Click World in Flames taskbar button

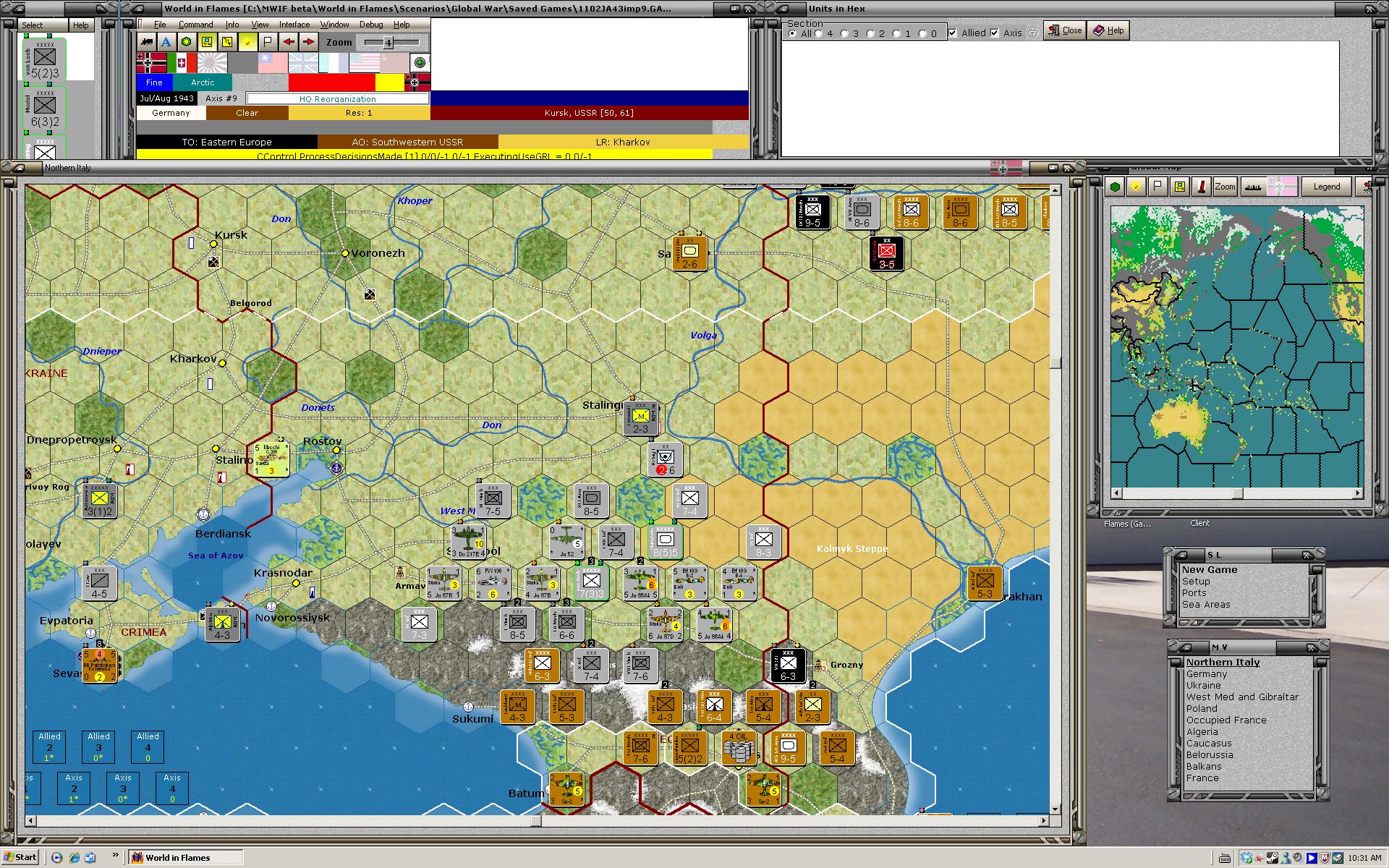tap(186, 858)
